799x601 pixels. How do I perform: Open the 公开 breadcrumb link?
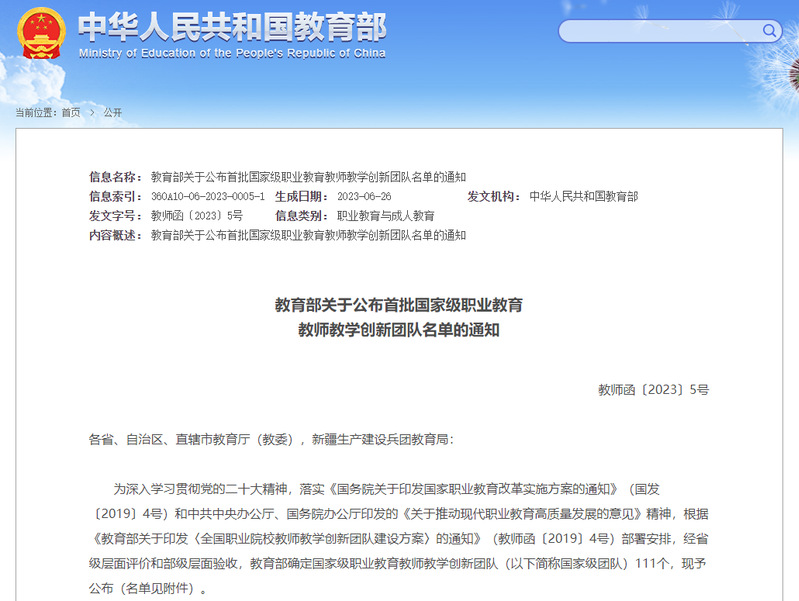pyautogui.click(x=113, y=113)
